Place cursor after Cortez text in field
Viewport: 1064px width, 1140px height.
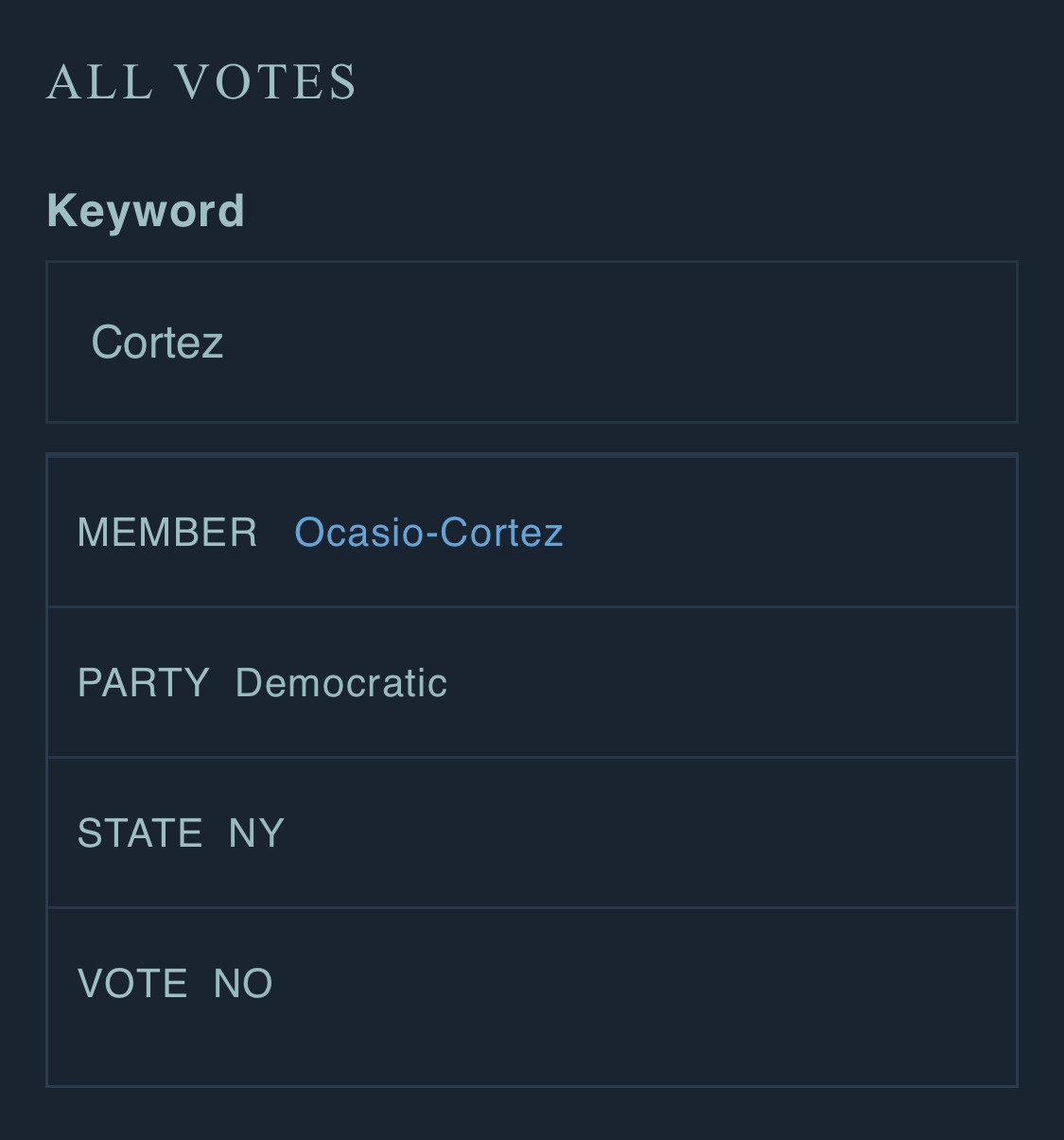pyautogui.click(x=227, y=342)
